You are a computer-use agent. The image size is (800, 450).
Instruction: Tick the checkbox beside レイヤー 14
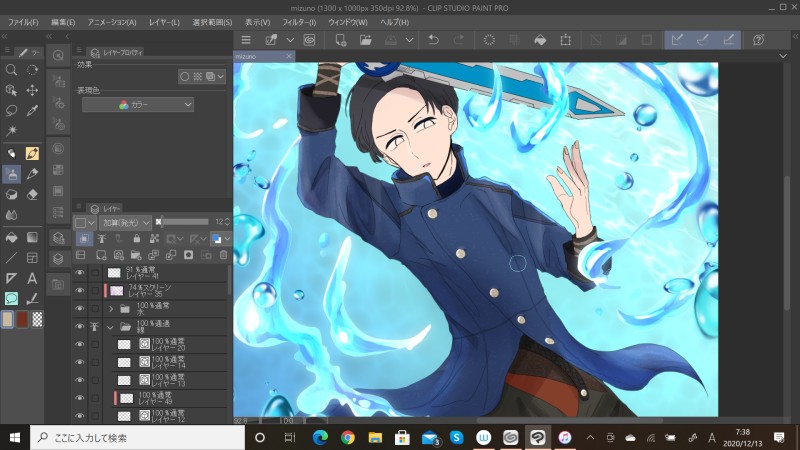[95, 362]
